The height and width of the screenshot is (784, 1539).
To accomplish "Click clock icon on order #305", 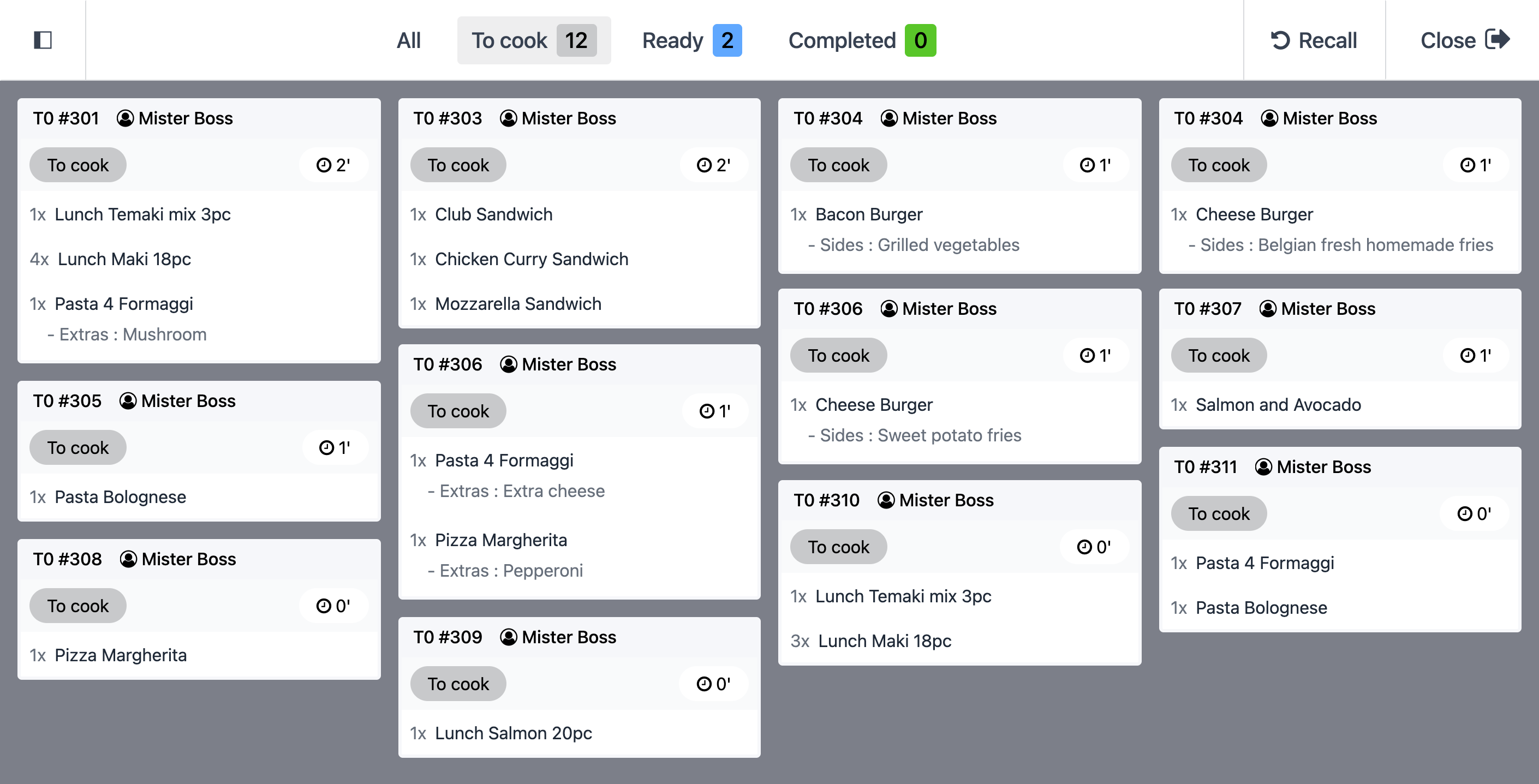I will [326, 448].
